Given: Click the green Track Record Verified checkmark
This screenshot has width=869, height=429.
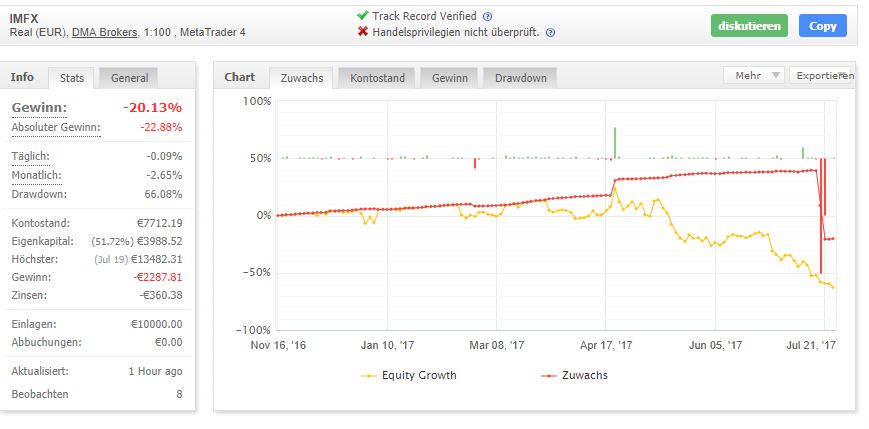Looking at the screenshot, I should [363, 15].
